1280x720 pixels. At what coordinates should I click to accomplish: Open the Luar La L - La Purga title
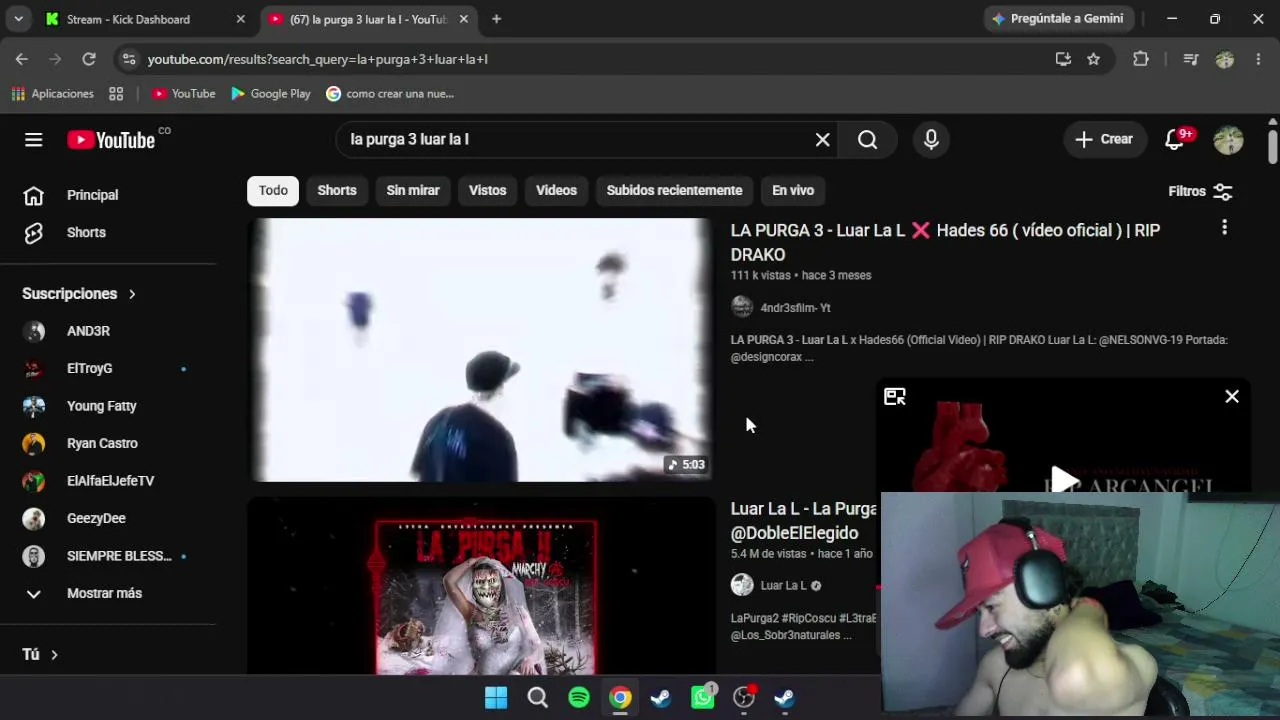click(x=804, y=521)
